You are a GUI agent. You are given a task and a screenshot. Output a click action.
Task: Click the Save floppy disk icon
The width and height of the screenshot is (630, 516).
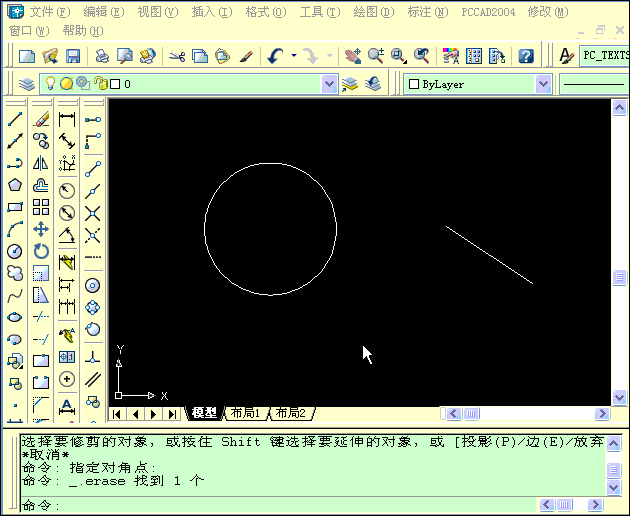click(73, 56)
